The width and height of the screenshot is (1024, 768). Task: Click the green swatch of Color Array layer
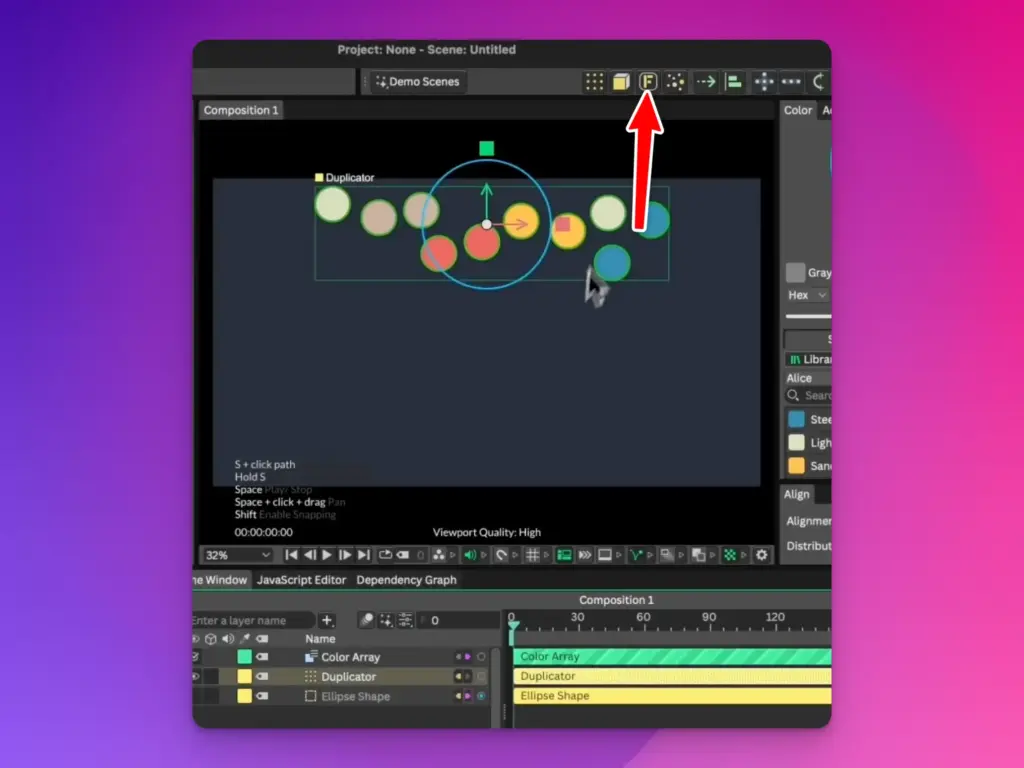point(244,657)
